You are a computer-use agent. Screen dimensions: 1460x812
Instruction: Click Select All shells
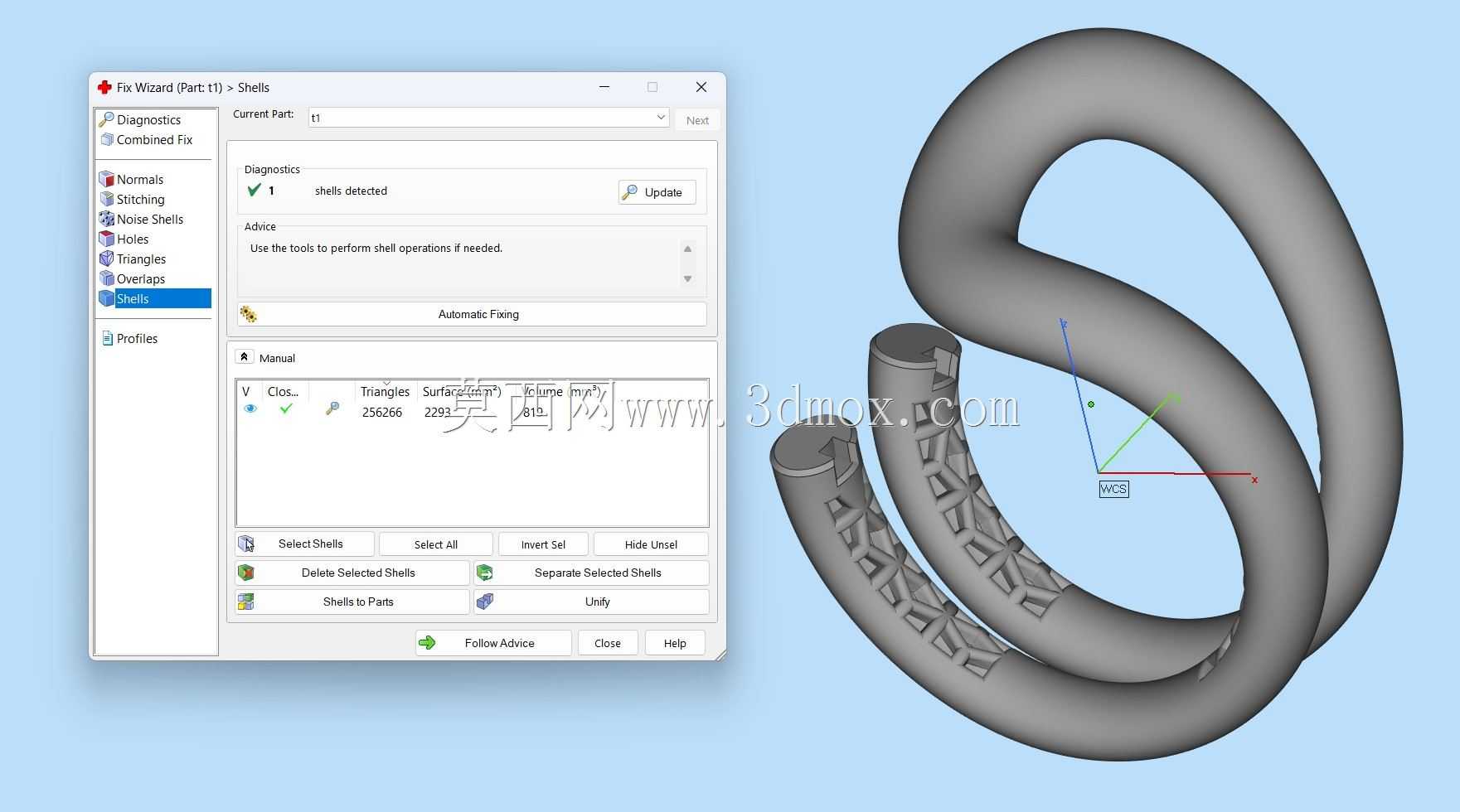(436, 544)
